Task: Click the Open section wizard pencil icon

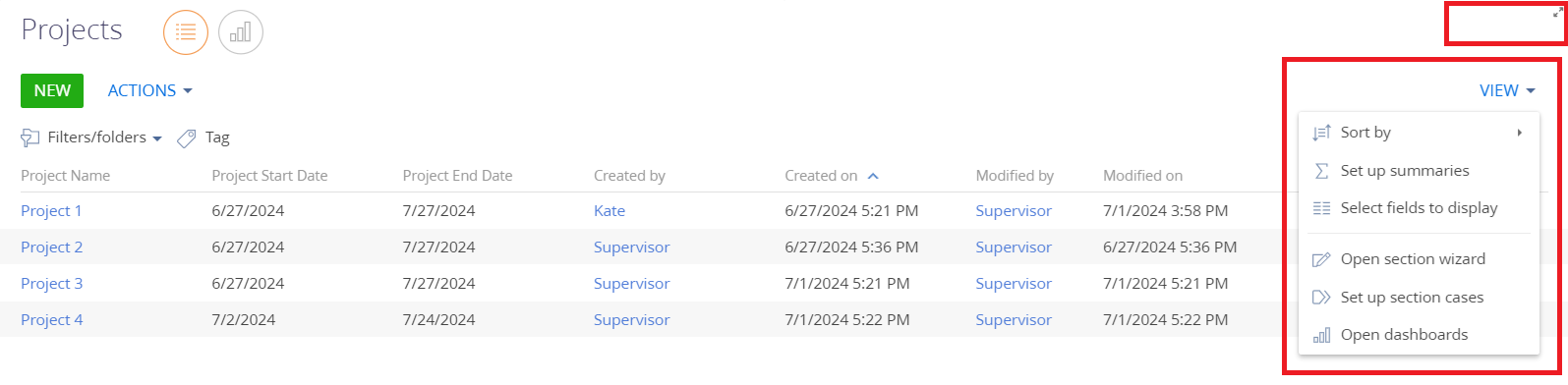Action: click(x=1322, y=260)
